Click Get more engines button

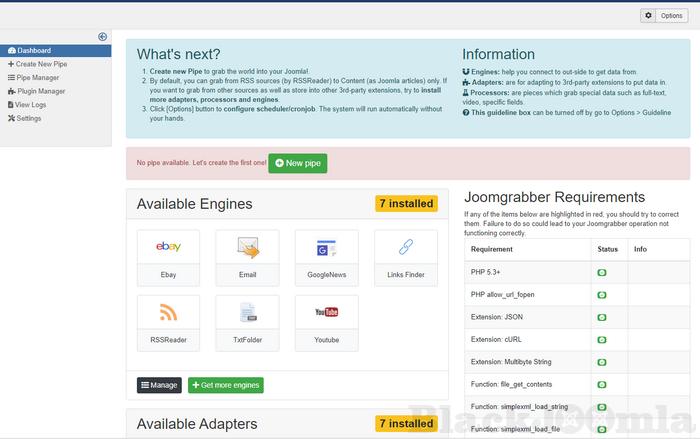225,384
